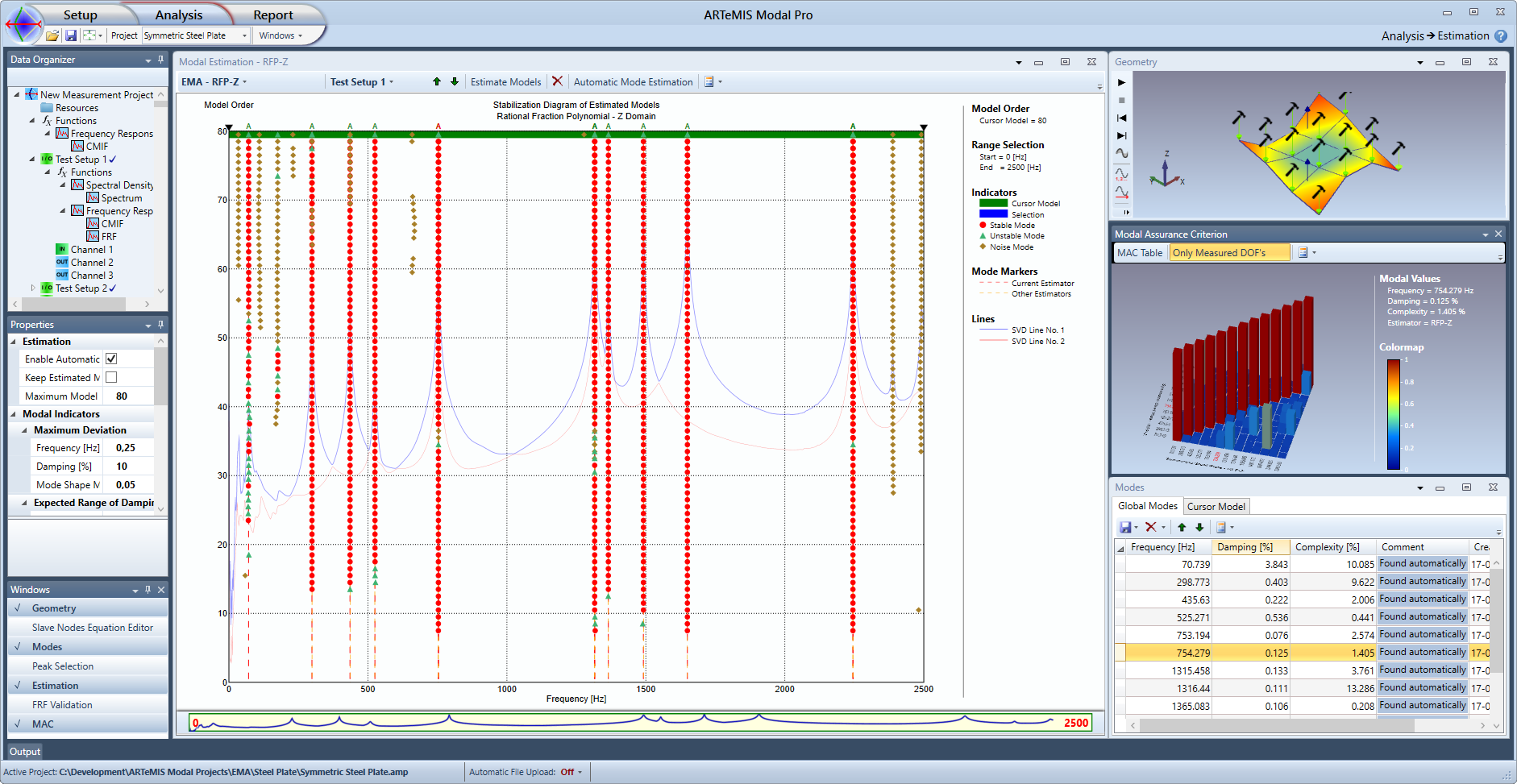This screenshot has height=784, width=1517.
Task: Move up with green up arrow in Modal Estimation
Action: [x=437, y=81]
